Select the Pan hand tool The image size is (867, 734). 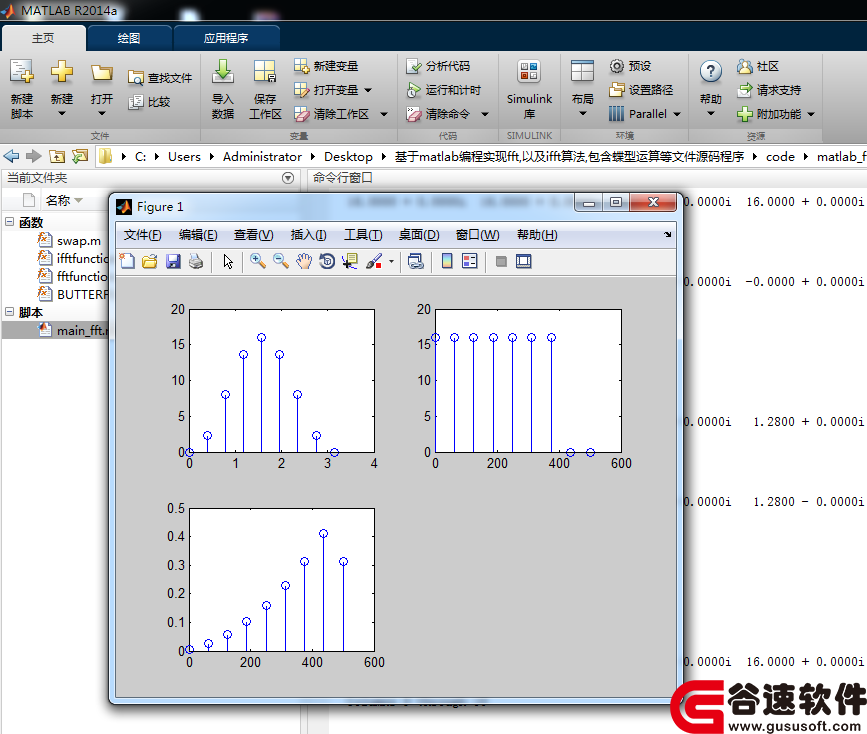coord(304,261)
